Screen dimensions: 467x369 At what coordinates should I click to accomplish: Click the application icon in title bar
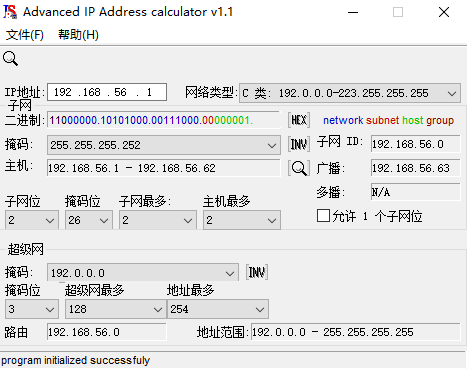[10, 12]
